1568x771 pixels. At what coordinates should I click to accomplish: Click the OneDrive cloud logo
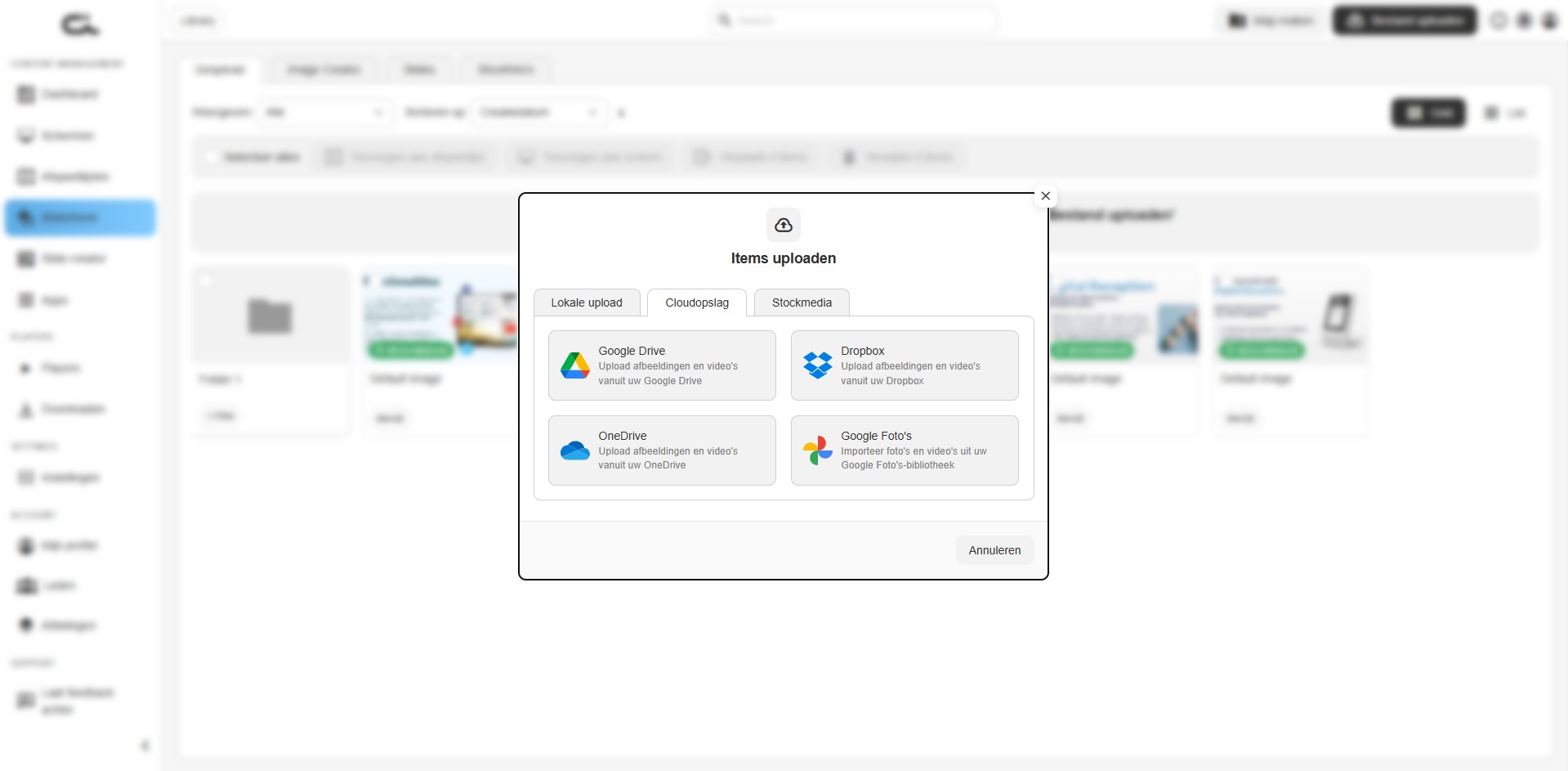click(x=575, y=450)
